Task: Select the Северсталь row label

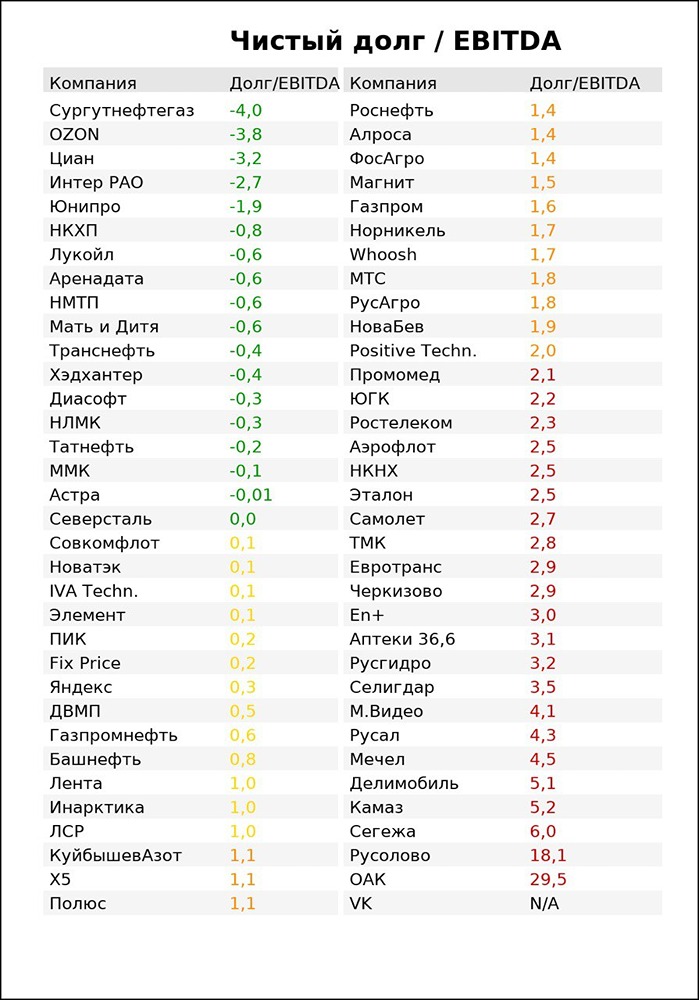Action: (x=100, y=518)
